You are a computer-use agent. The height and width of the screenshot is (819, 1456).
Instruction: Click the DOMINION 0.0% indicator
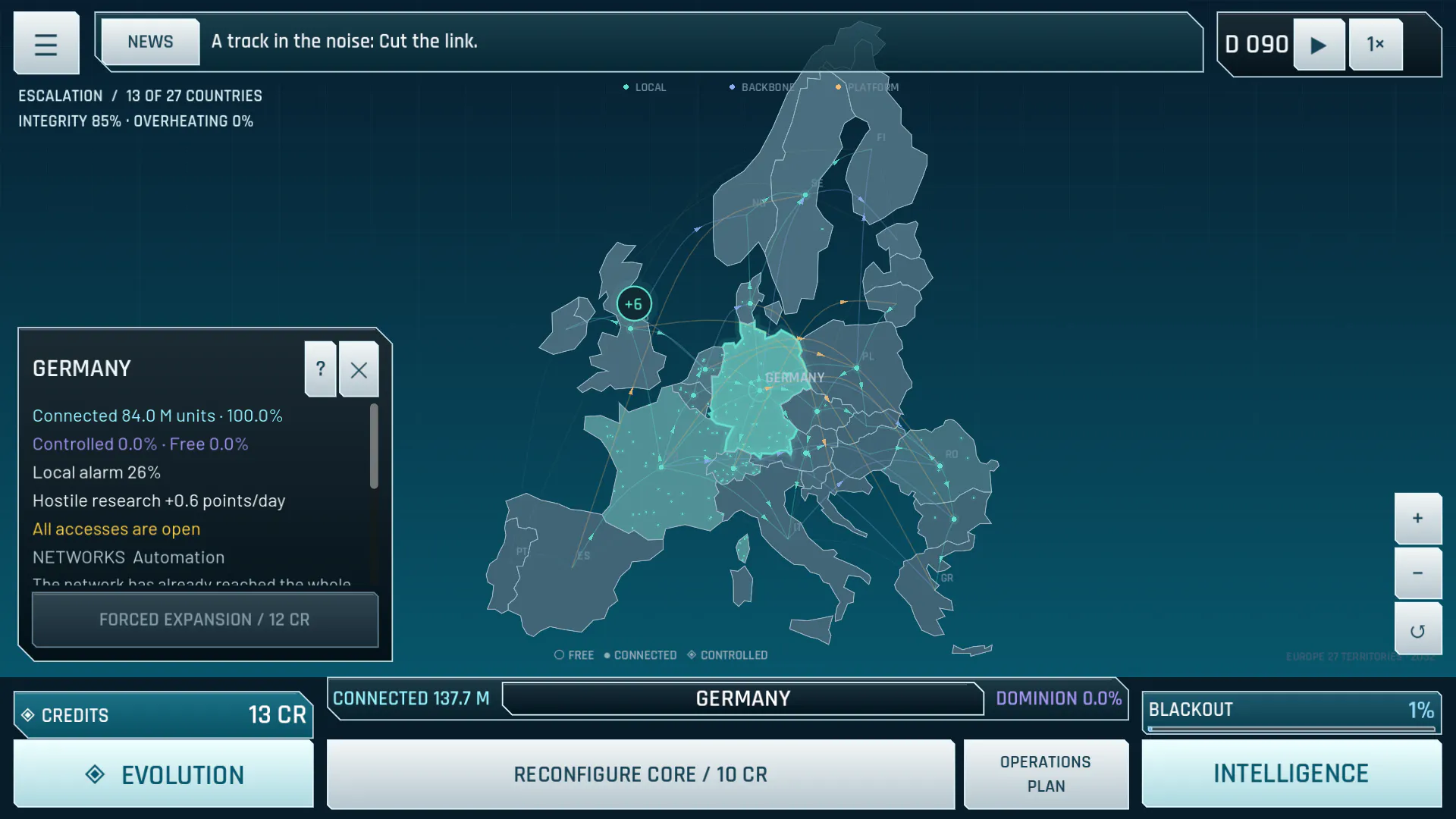1059,698
